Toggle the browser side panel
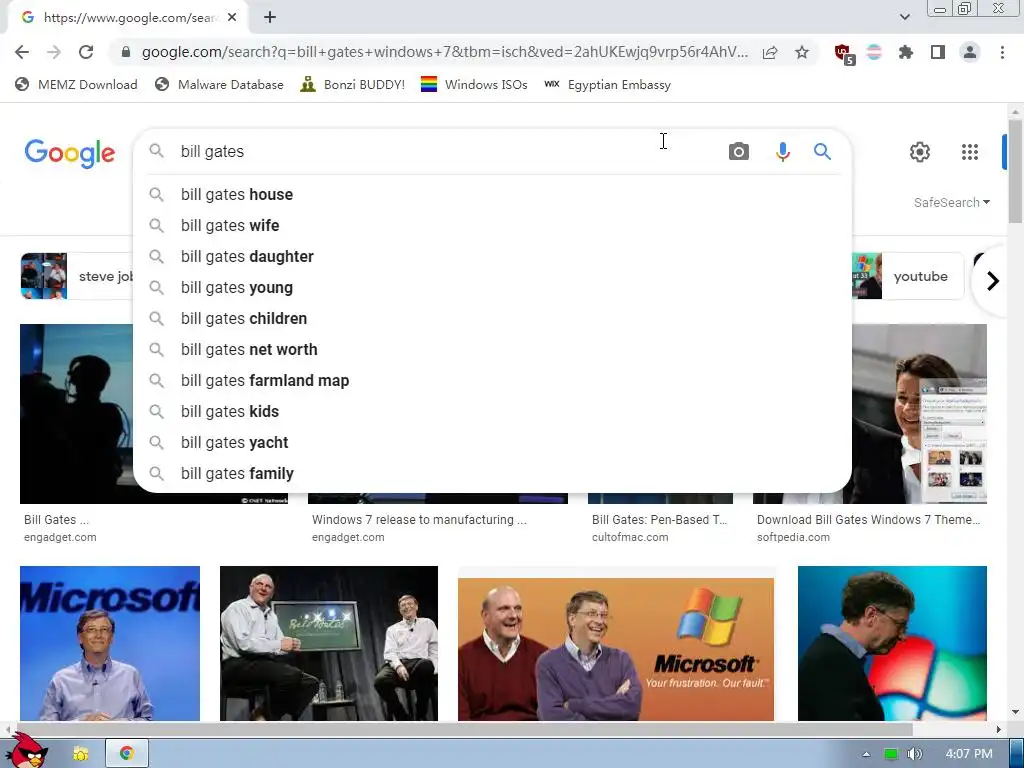This screenshot has width=1024, height=768. pyautogui.click(x=938, y=52)
